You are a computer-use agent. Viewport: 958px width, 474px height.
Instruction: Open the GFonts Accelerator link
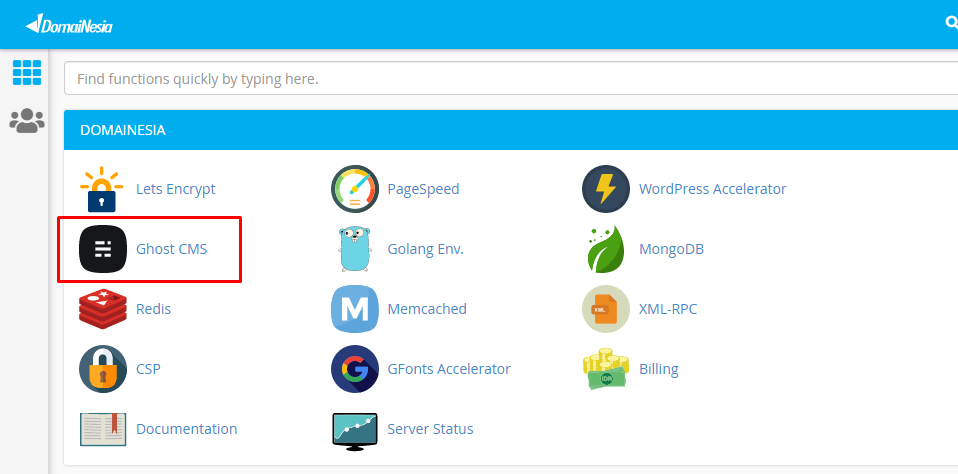tap(449, 369)
